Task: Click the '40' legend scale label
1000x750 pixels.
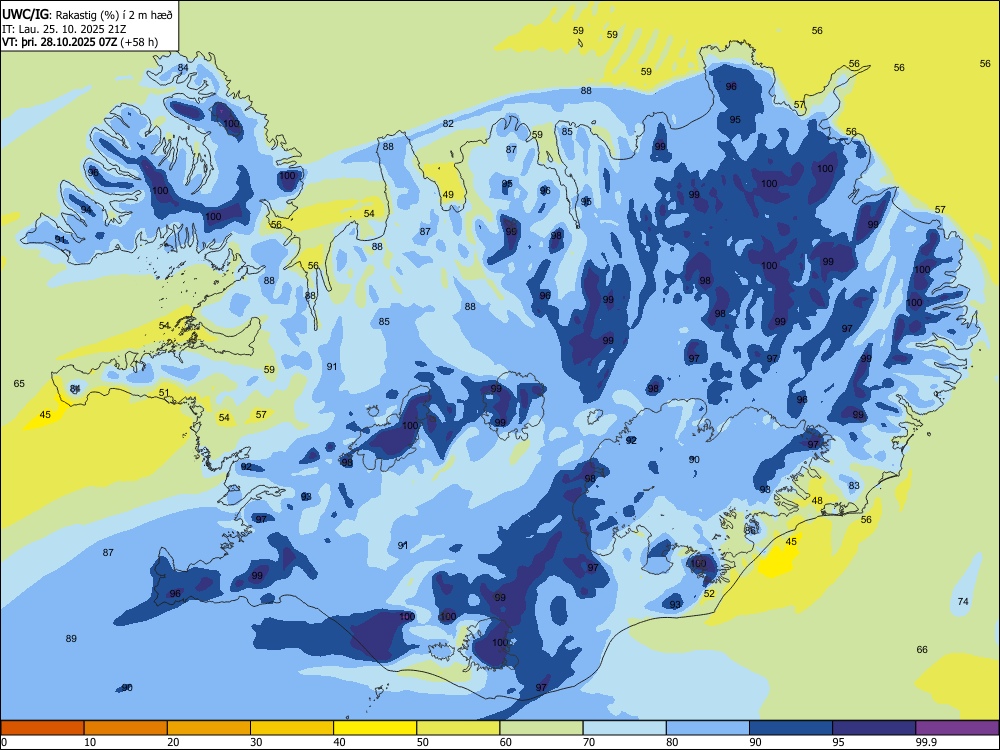Action: coord(339,742)
